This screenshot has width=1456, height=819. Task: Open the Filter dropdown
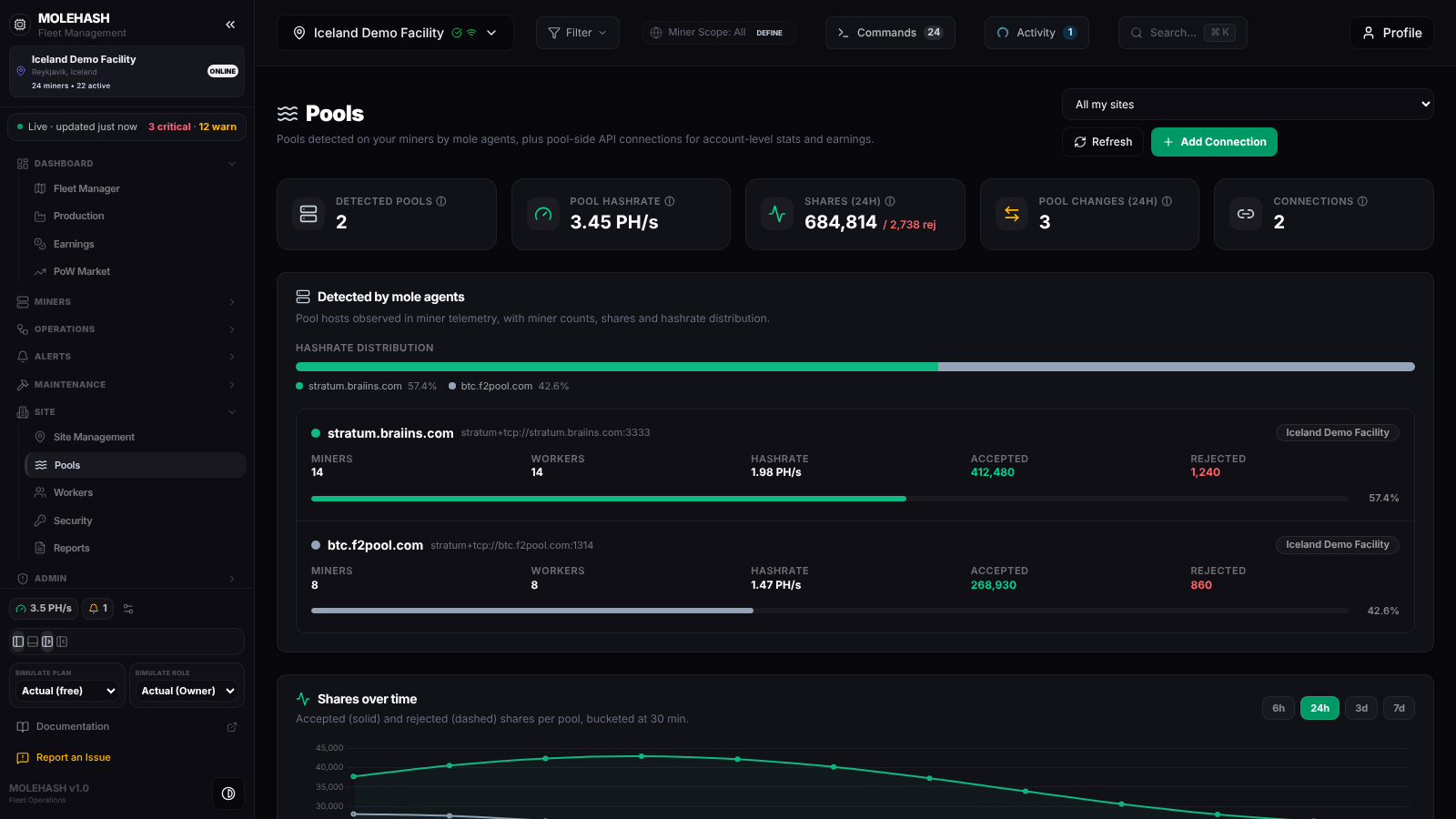578,33
